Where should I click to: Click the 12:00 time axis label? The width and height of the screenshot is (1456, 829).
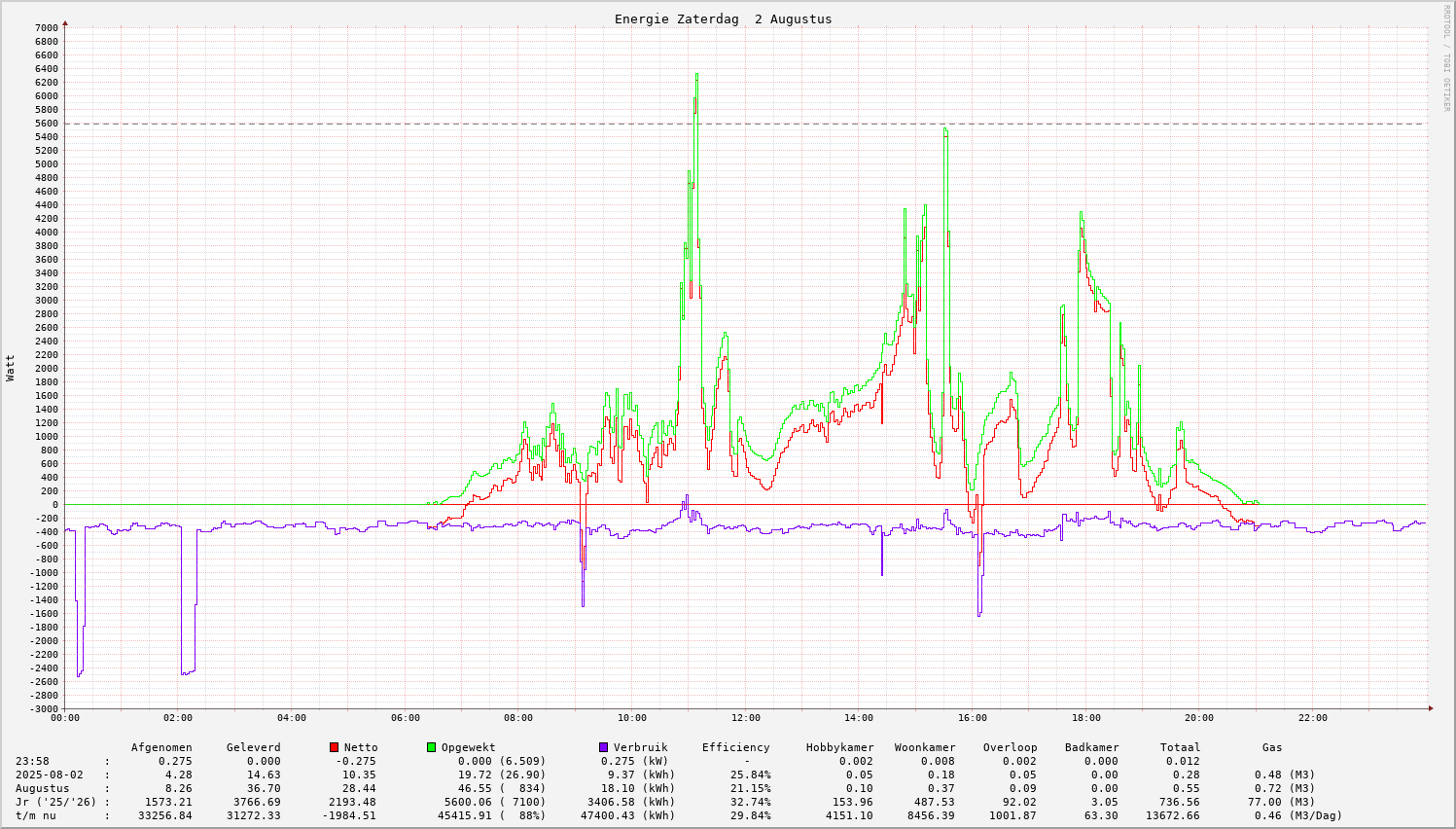point(745,718)
